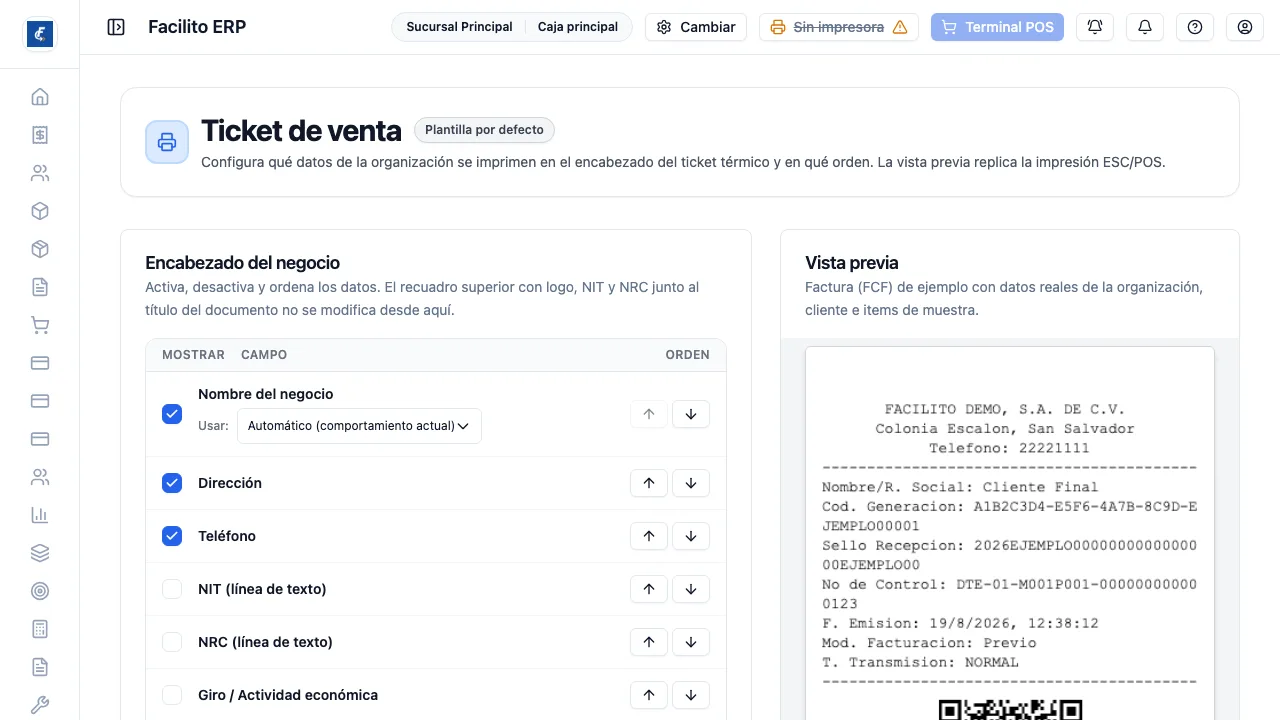Uncheck the Nombre del negocio checkbox
The width and height of the screenshot is (1280, 720).
click(172, 414)
